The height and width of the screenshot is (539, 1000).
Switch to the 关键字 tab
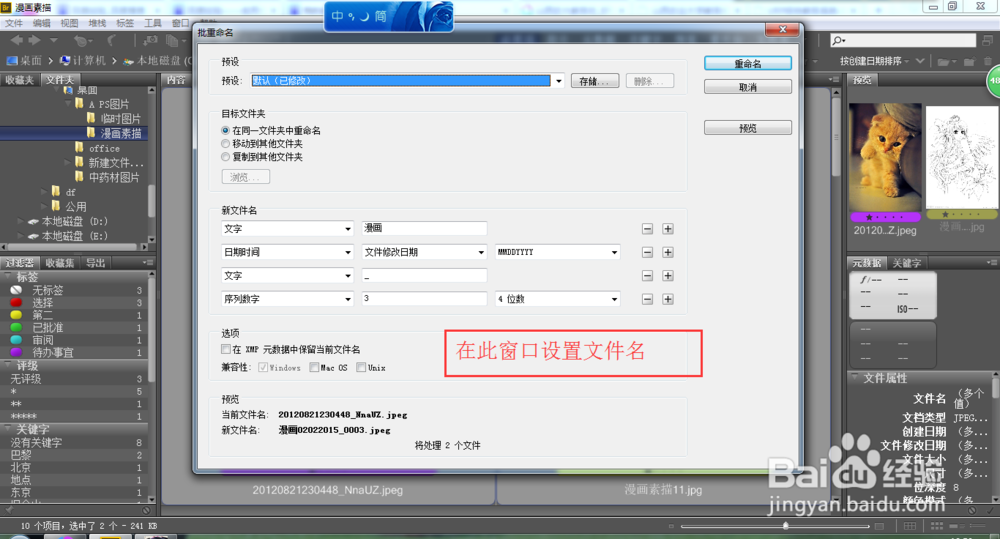906,263
